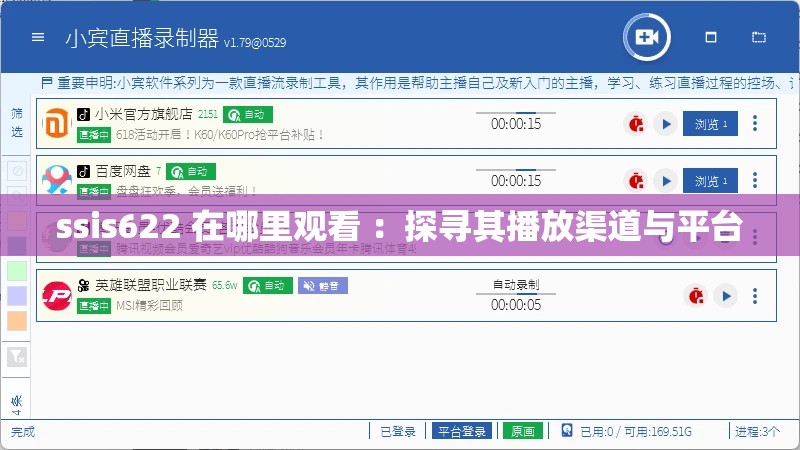Screen dimensions: 800x450
Task: Click the 小米官方旗舰店 room name
Action: [143, 114]
